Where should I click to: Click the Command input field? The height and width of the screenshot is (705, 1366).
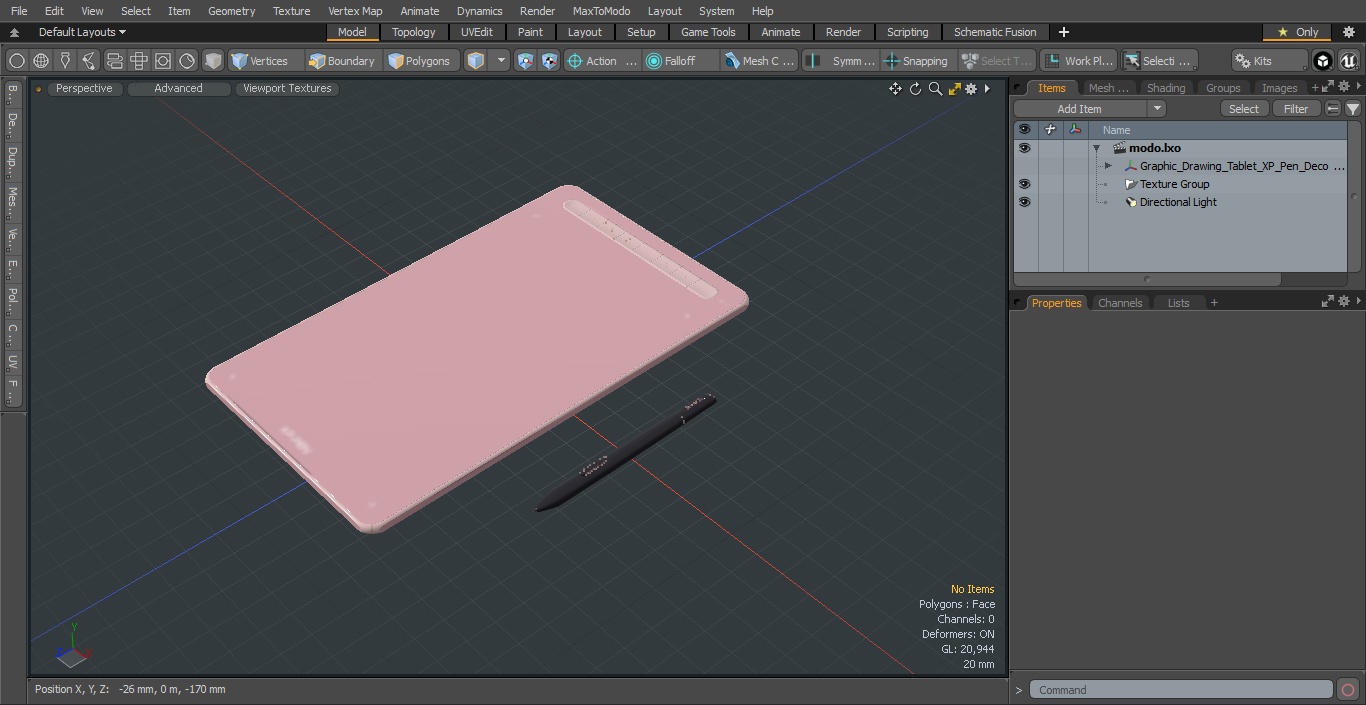click(x=1181, y=690)
